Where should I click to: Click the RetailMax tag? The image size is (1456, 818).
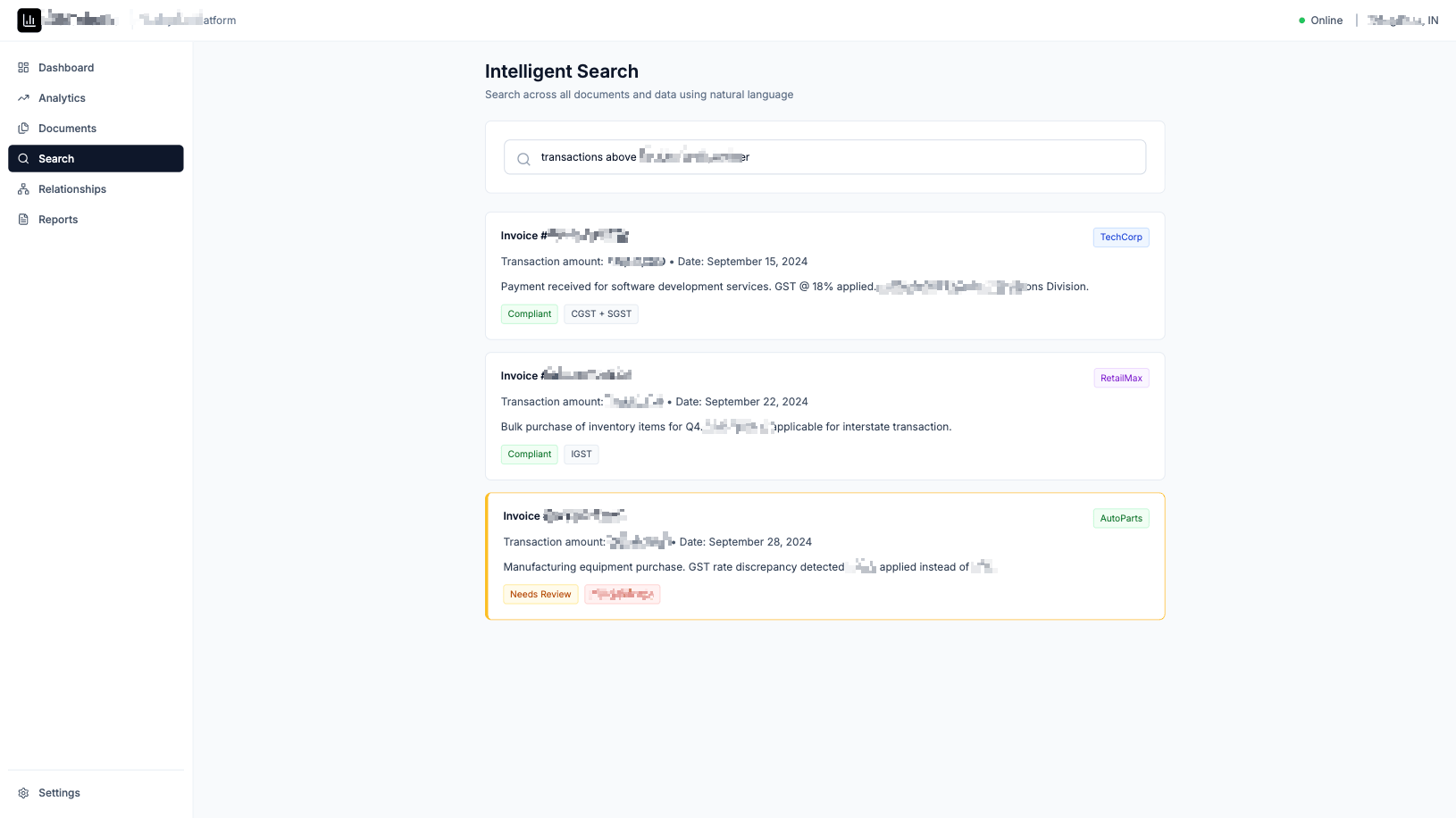(x=1121, y=379)
